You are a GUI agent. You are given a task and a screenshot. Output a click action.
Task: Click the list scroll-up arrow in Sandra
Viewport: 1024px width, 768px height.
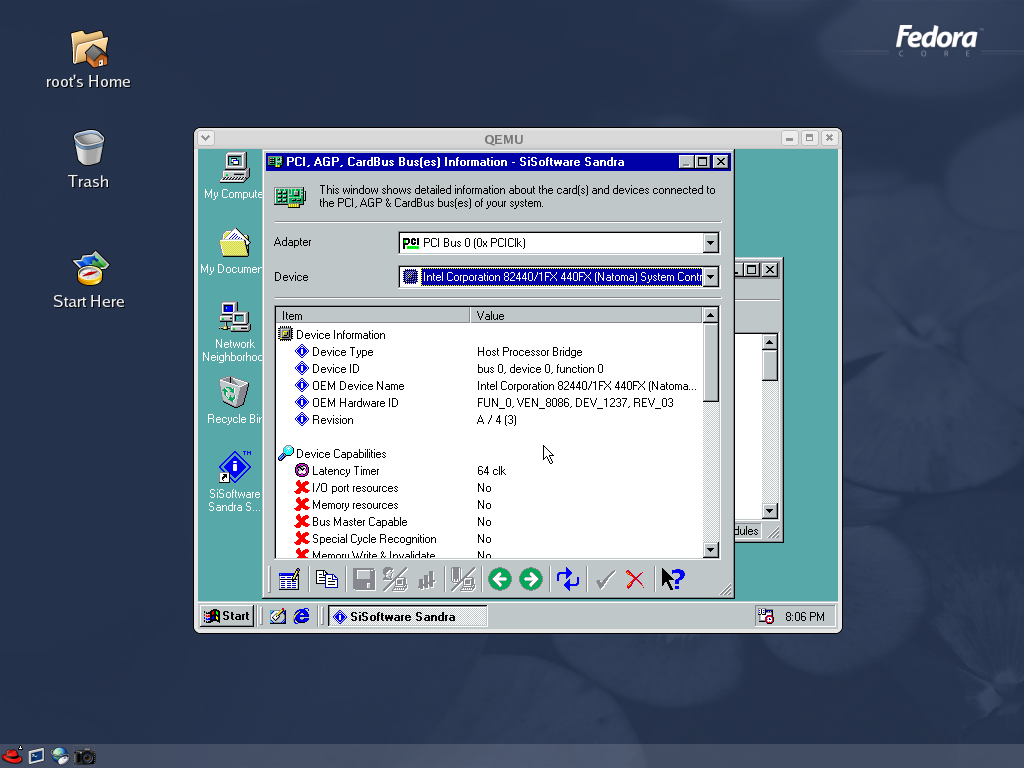(711, 315)
